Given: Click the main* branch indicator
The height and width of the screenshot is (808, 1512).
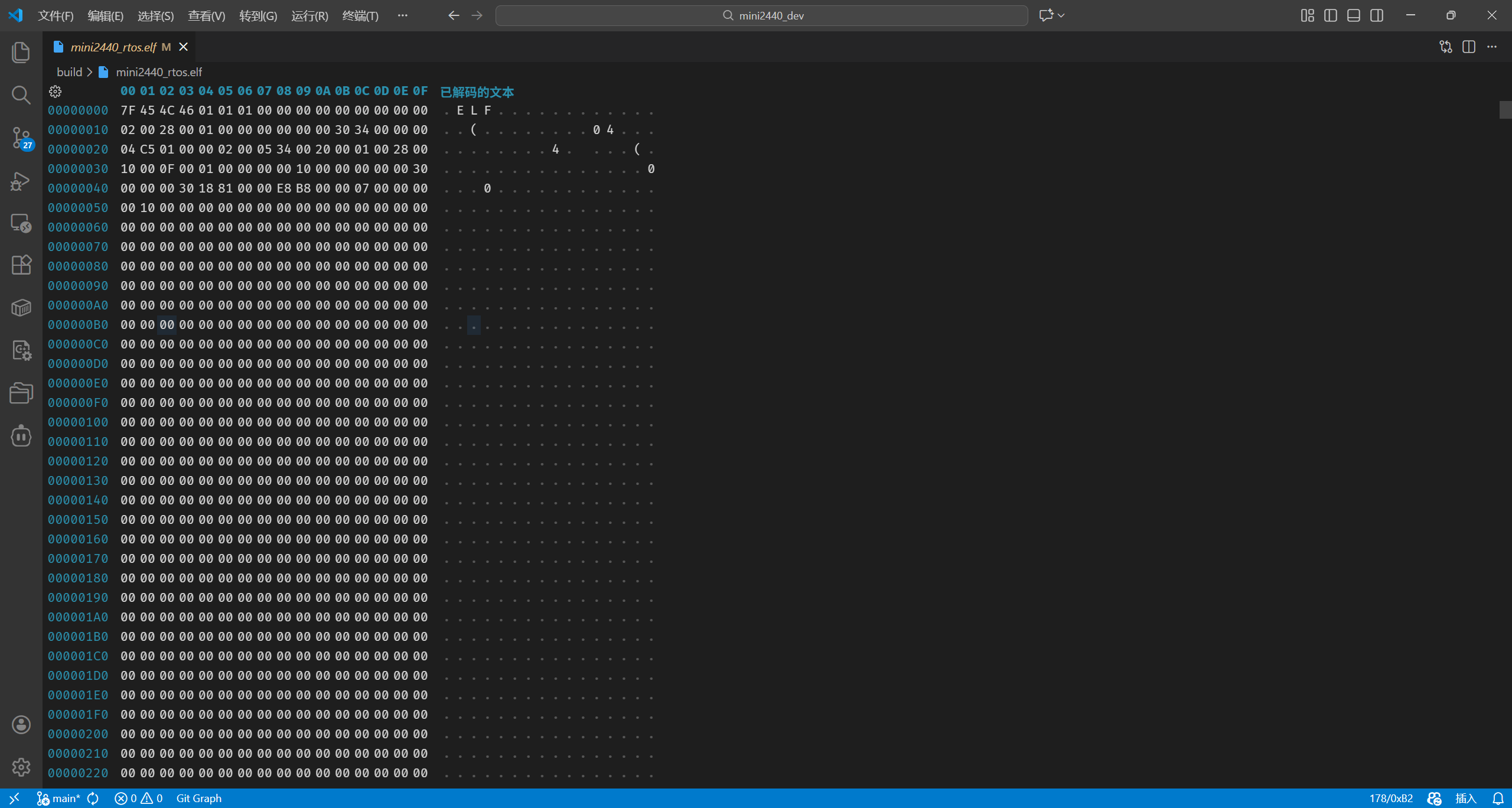Looking at the screenshot, I should [59, 799].
